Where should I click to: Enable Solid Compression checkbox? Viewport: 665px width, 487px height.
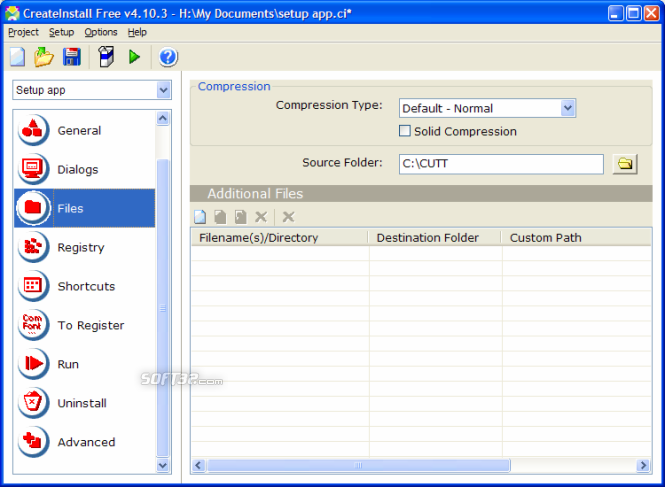pos(405,131)
